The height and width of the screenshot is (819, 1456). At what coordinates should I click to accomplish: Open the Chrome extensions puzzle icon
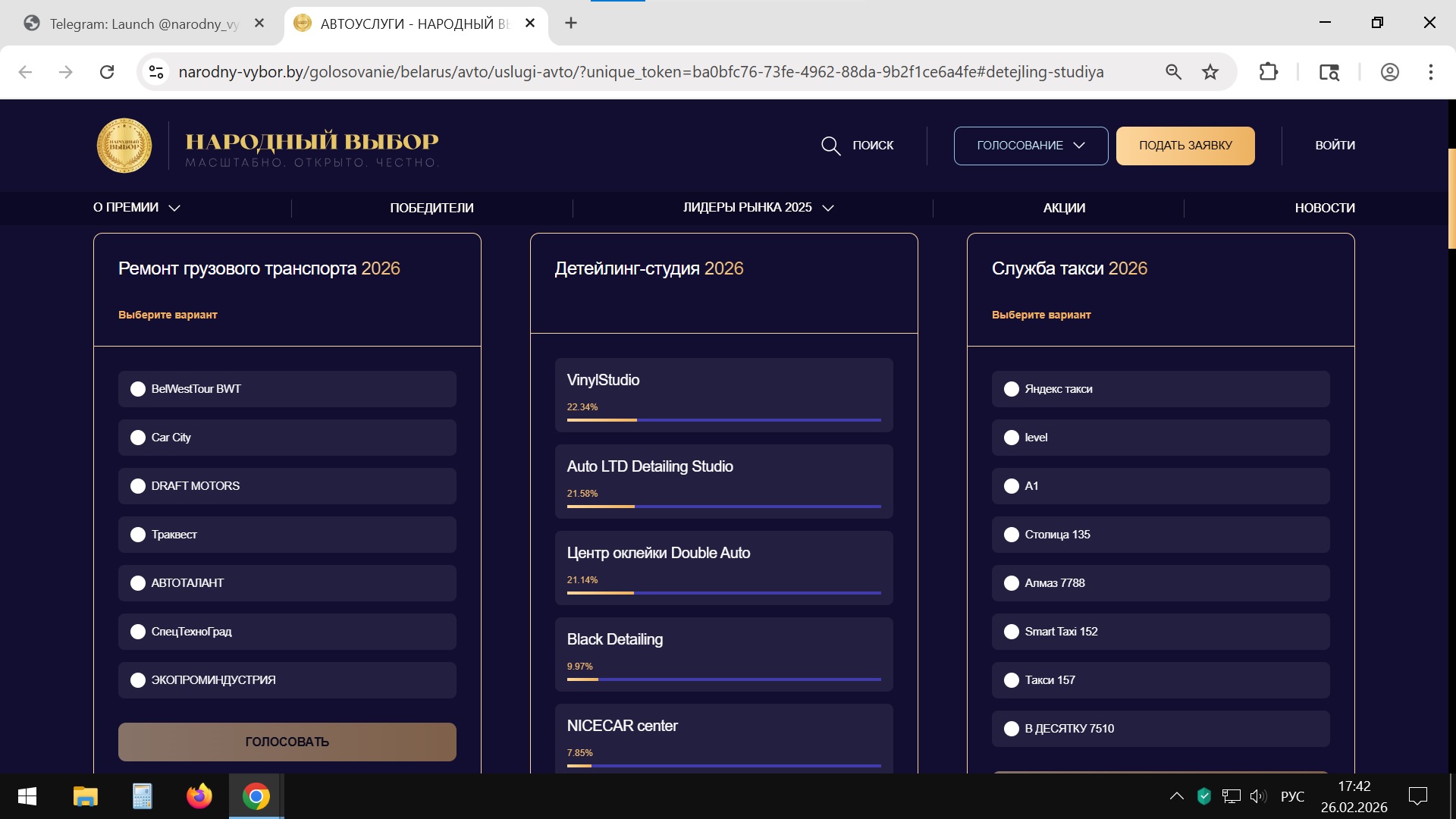click(1268, 72)
